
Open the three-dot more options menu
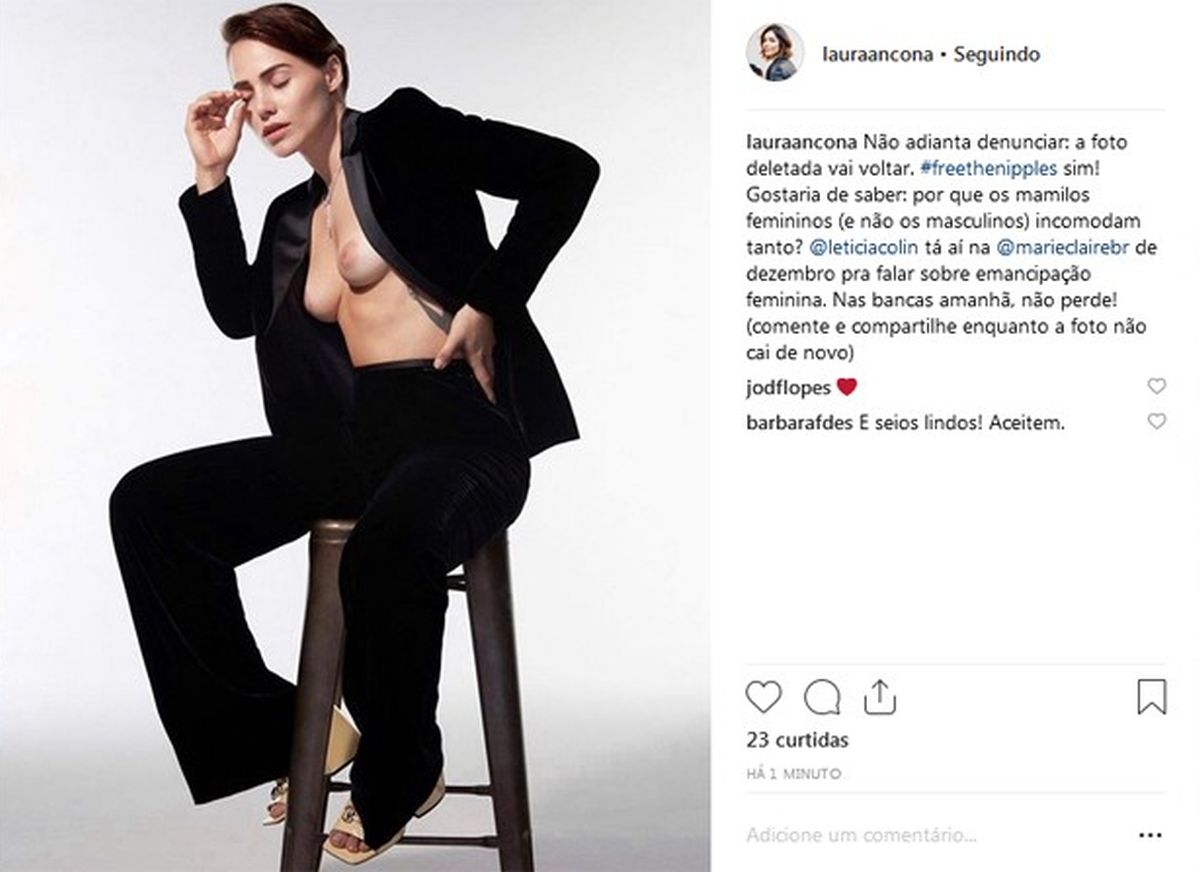click(1151, 834)
